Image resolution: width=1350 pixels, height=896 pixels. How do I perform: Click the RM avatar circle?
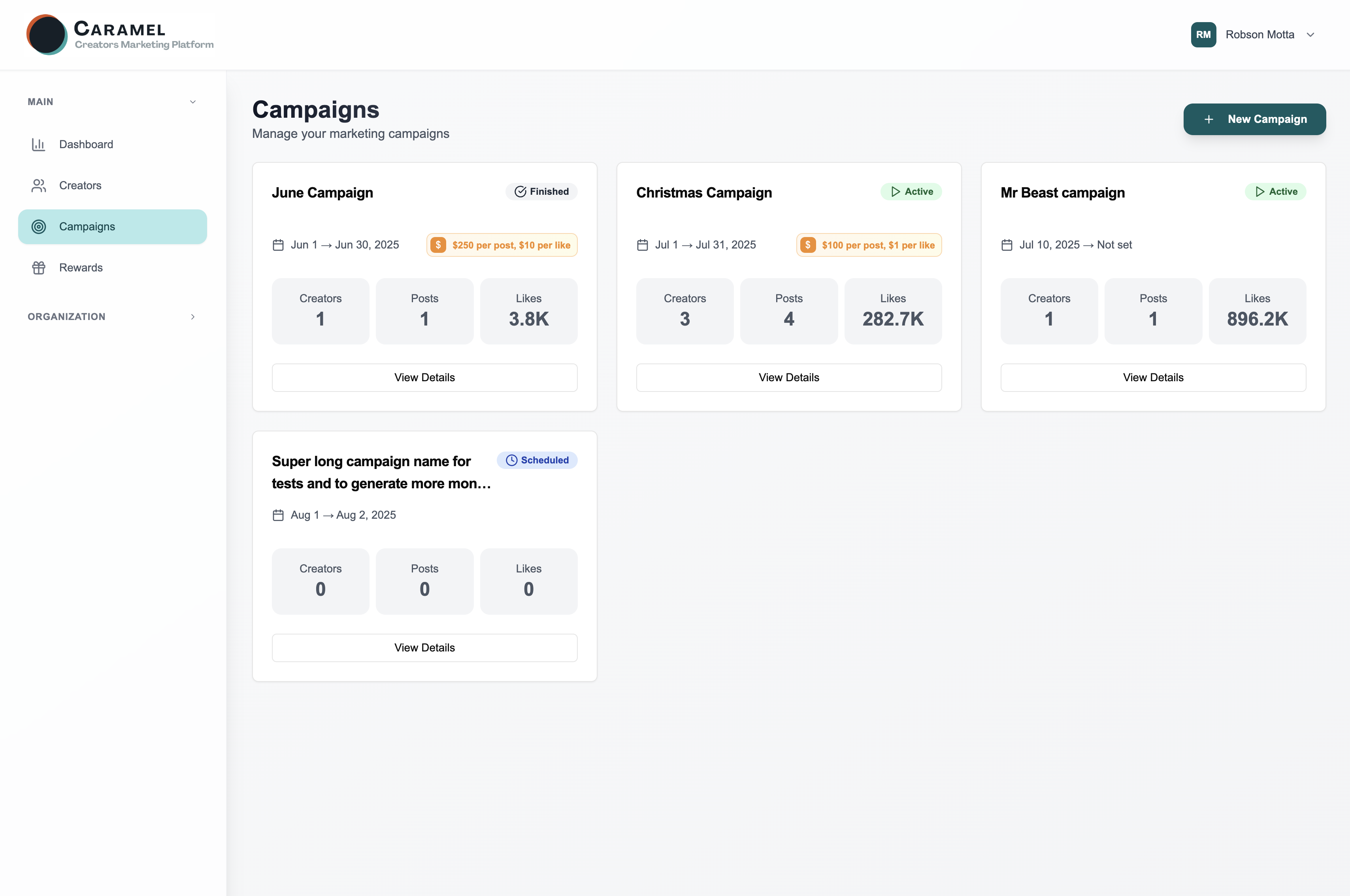(1203, 34)
